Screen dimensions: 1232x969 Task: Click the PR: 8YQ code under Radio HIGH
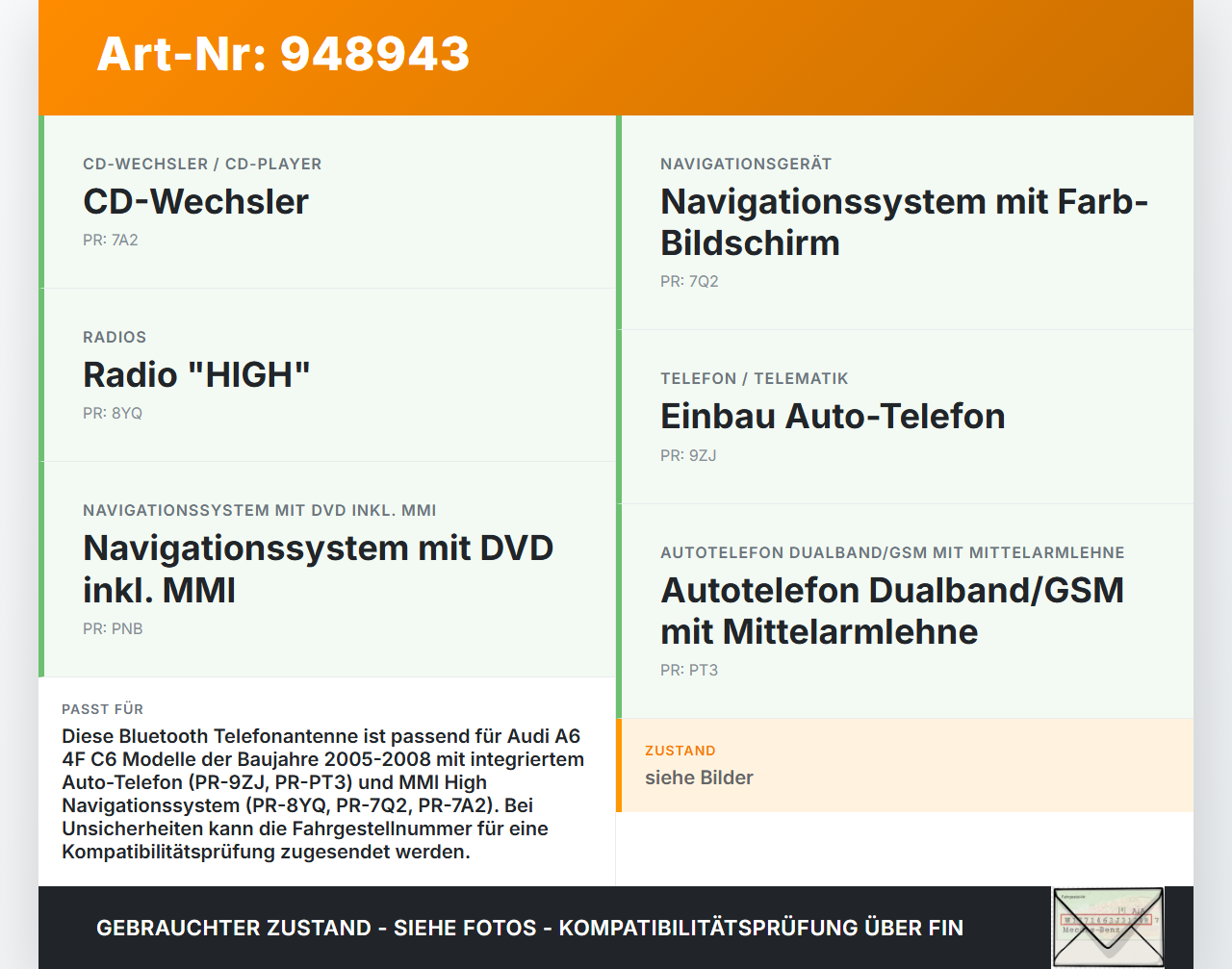[112, 413]
